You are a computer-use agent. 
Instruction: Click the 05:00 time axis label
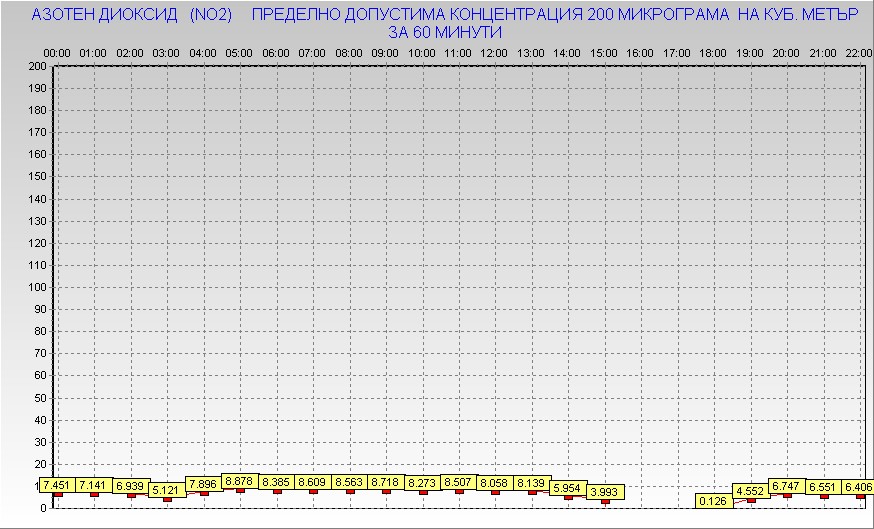point(239,52)
